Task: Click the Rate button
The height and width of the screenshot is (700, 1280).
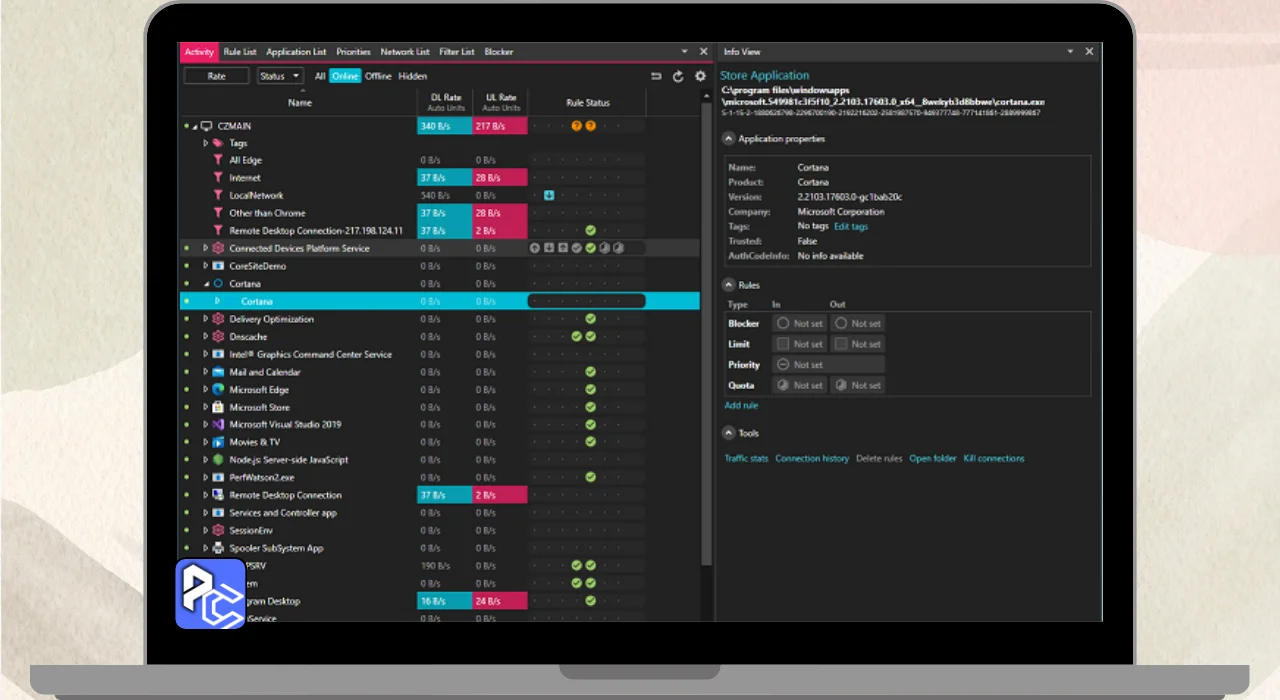Action: [x=216, y=76]
